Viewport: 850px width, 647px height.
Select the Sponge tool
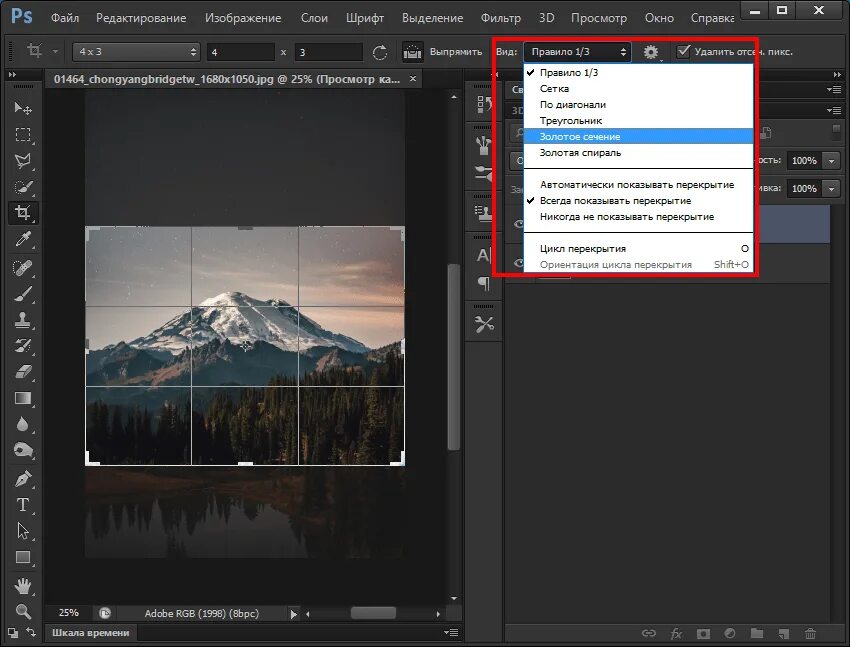point(23,450)
